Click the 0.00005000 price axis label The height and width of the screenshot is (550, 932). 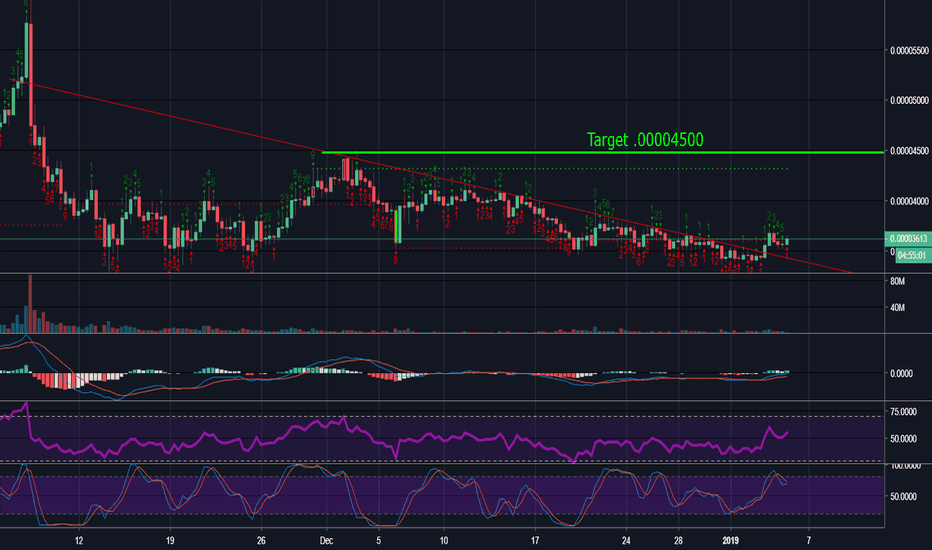(x=909, y=100)
